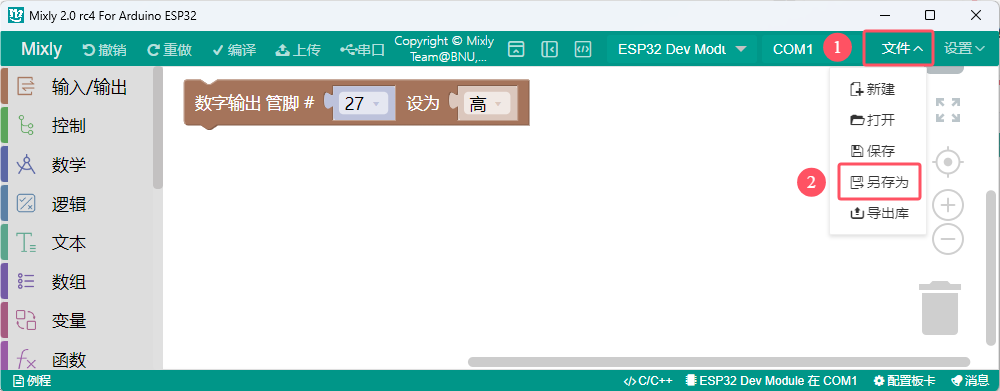Viewport: 1000px width, 391px height.
Task: Maximize the Mixly window
Action: pos(930,15)
